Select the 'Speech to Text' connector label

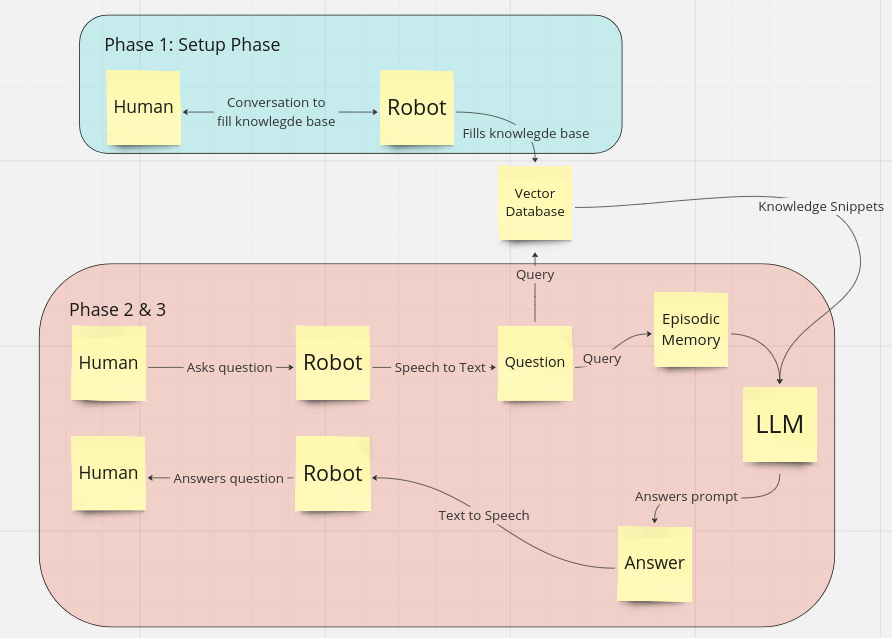pyautogui.click(x=440, y=368)
